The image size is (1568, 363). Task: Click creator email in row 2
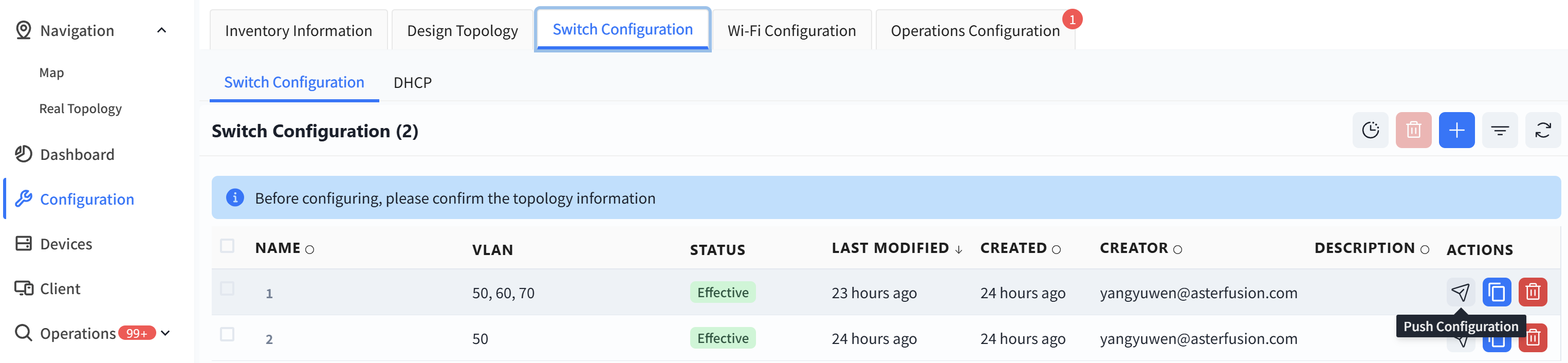click(1198, 339)
